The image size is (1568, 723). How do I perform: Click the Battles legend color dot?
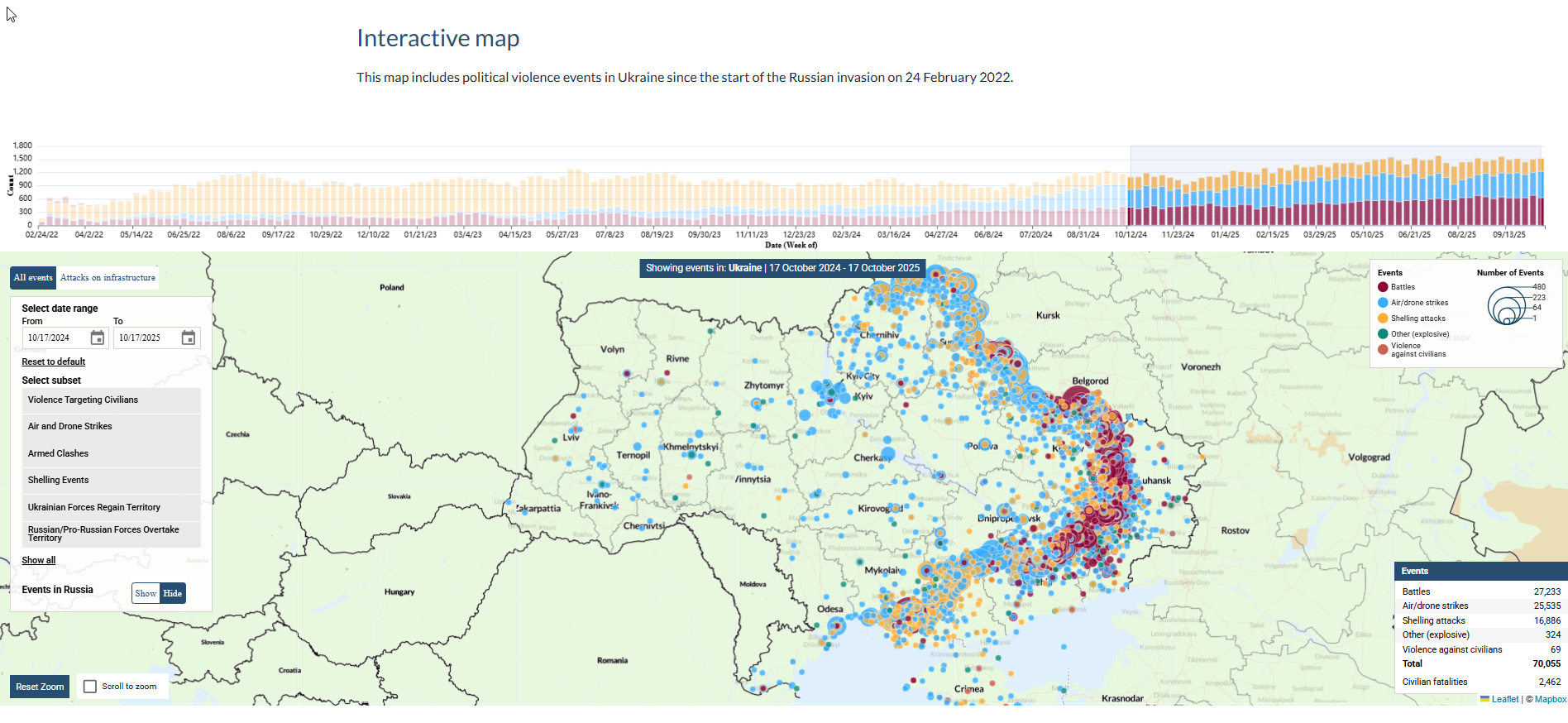point(1383,287)
